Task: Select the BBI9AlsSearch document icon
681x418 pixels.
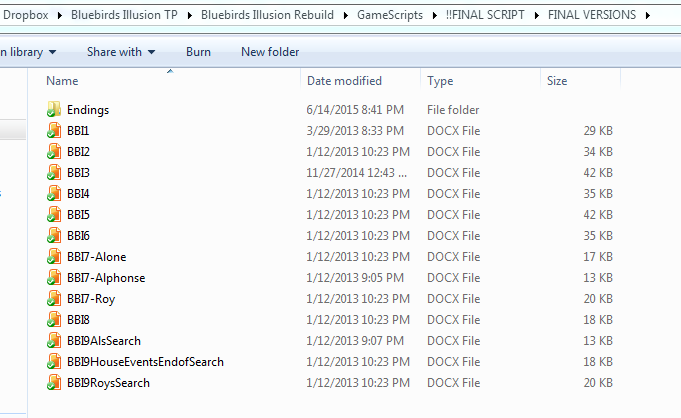Action: pos(54,341)
